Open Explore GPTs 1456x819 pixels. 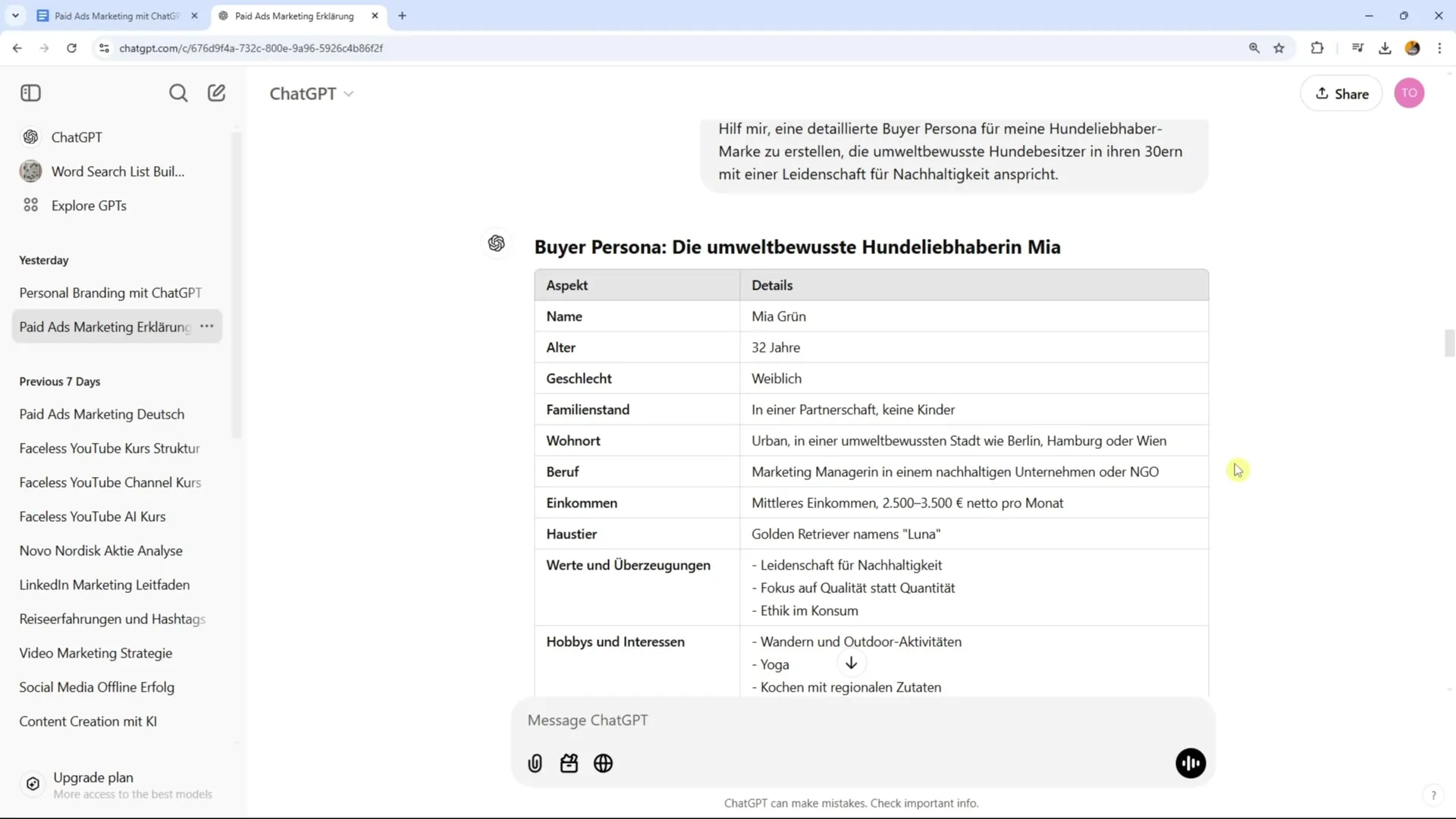pos(118,206)
